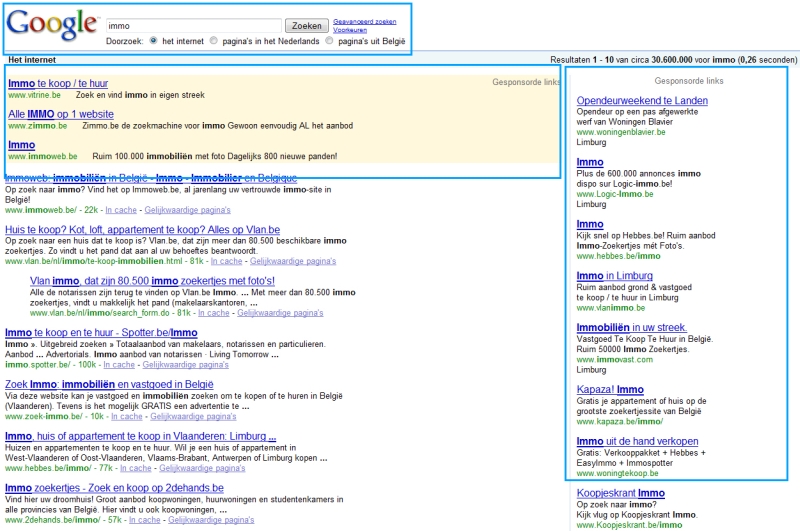Open 'Immobiliën in uw streek' sponsored ad
The height and width of the screenshot is (531, 800).
(x=632, y=327)
